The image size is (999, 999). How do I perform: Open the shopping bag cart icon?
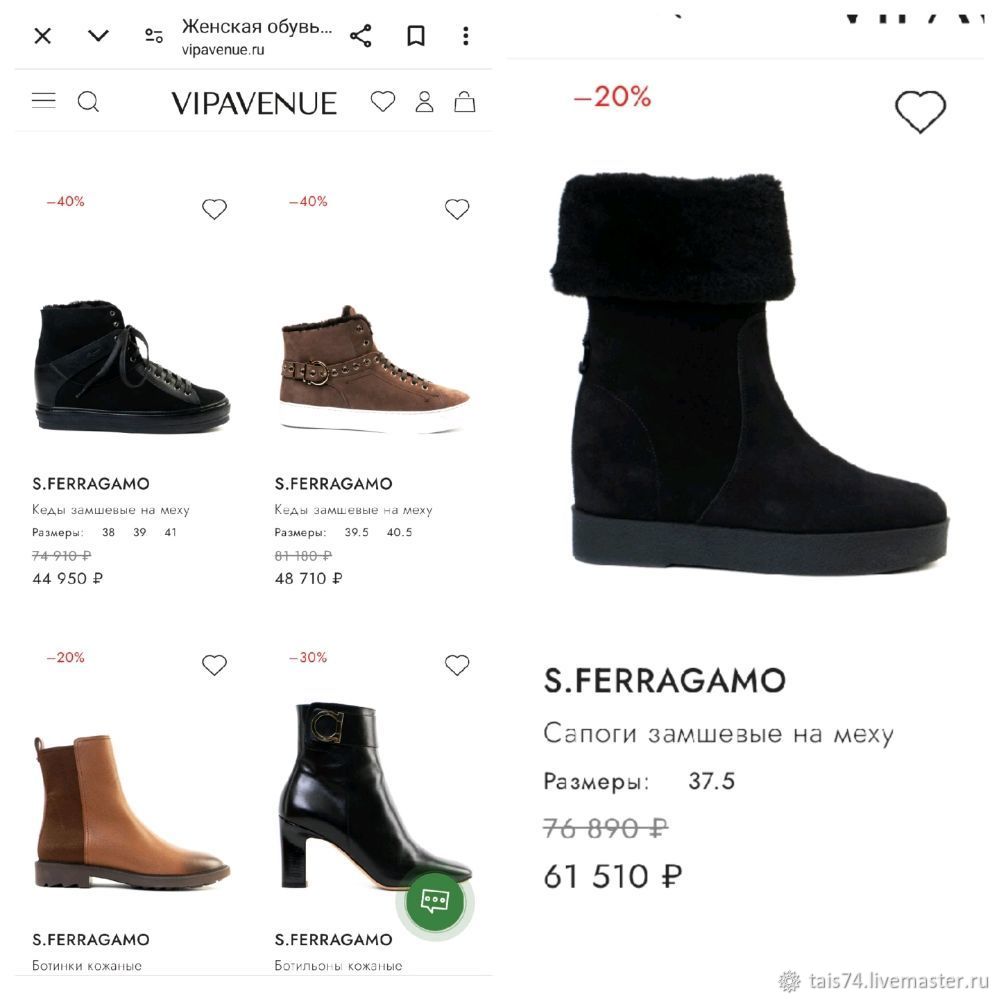464,101
